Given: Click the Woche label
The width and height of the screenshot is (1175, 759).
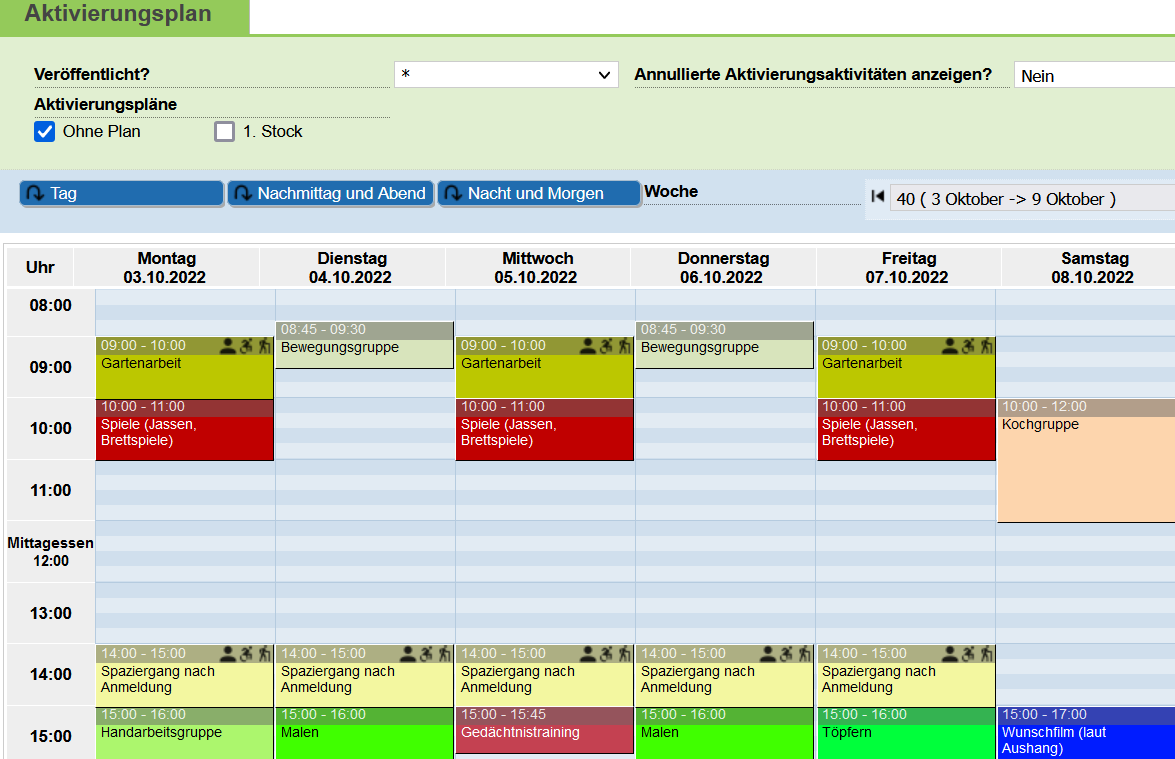Looking at the screenshot, I should 671,192.
